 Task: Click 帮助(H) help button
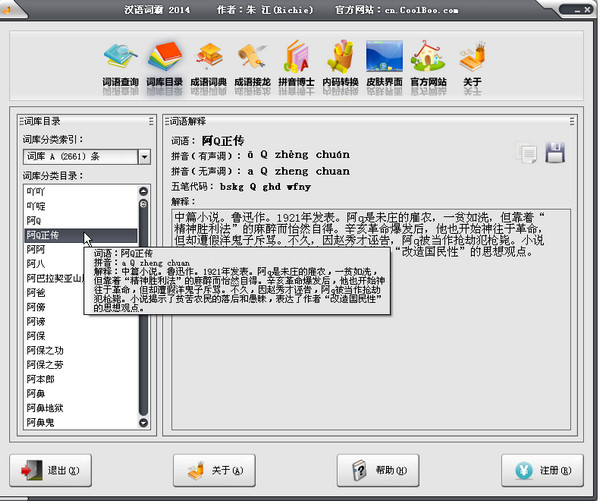tap(378, 470)
